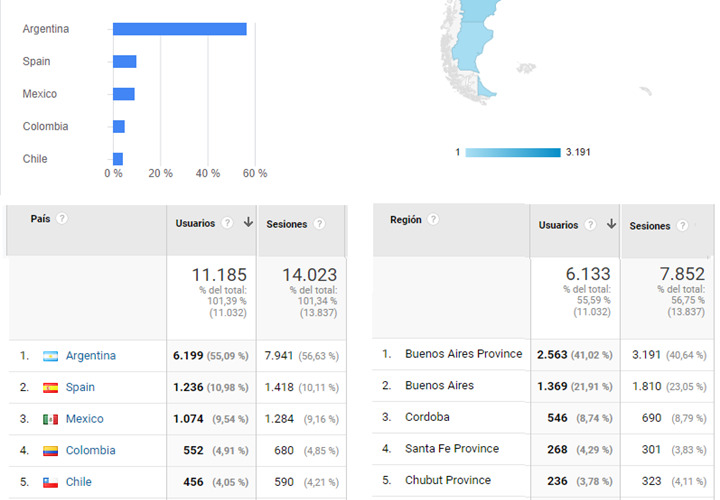The width and height of the screenshot is (720, 500).
Task: Click the Mexico flag icon
Action: point(50,419)
